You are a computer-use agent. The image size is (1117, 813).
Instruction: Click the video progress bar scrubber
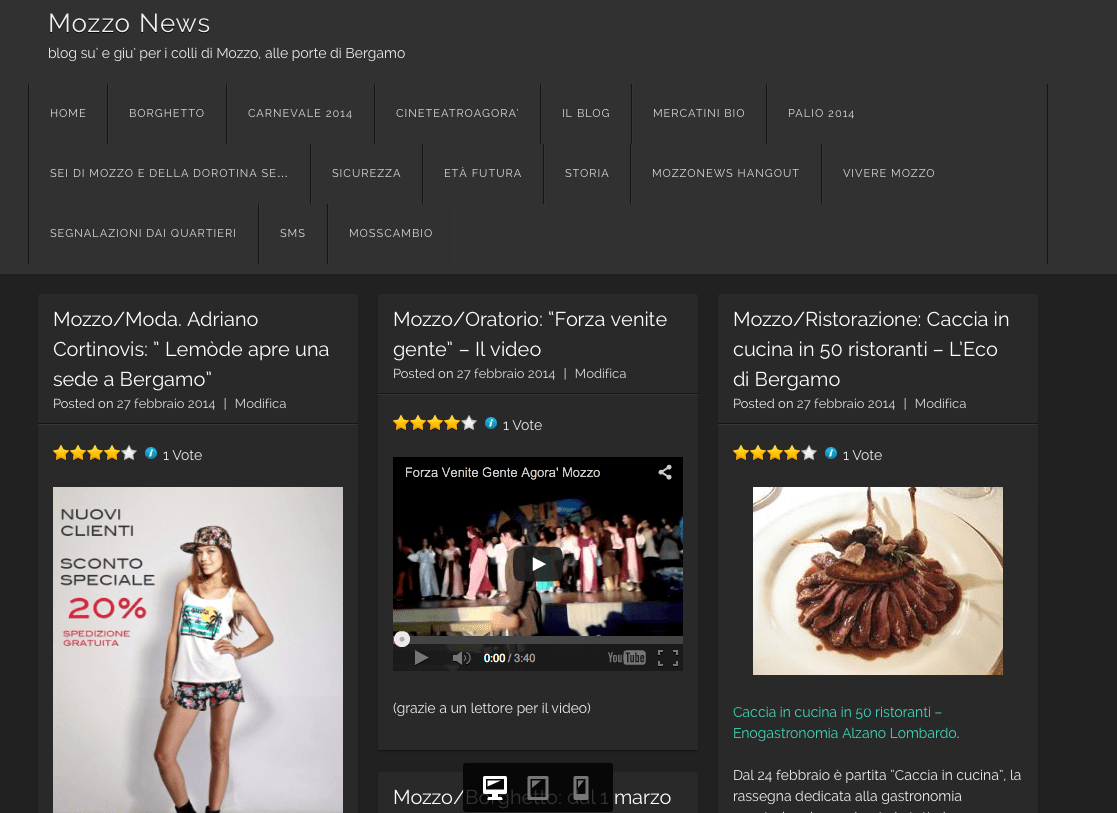402,639
